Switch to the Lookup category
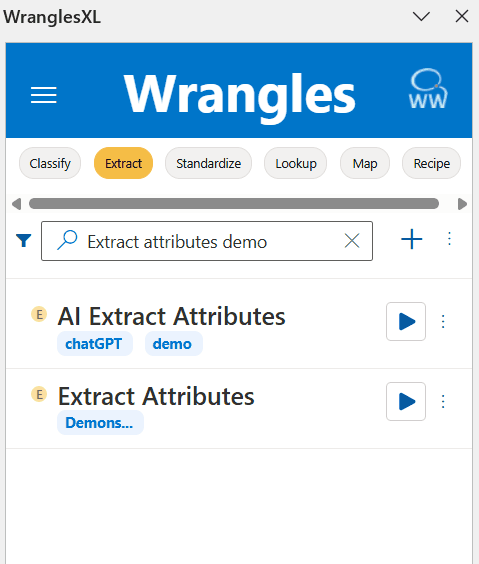The height and width of the screenshot is (564, 479). tap(296, 163)
